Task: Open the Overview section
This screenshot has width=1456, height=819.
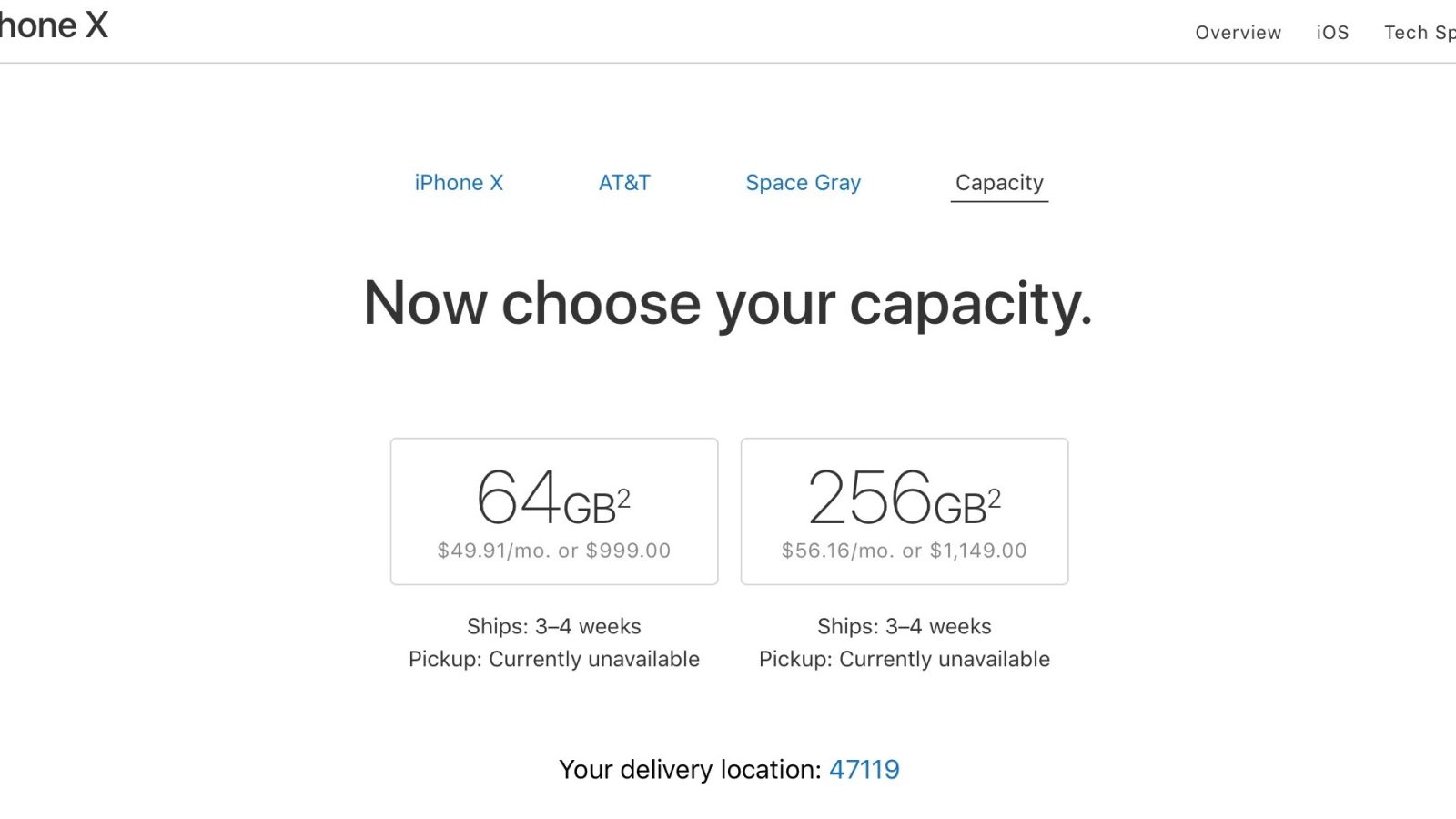Action: tap(1238, 33)
